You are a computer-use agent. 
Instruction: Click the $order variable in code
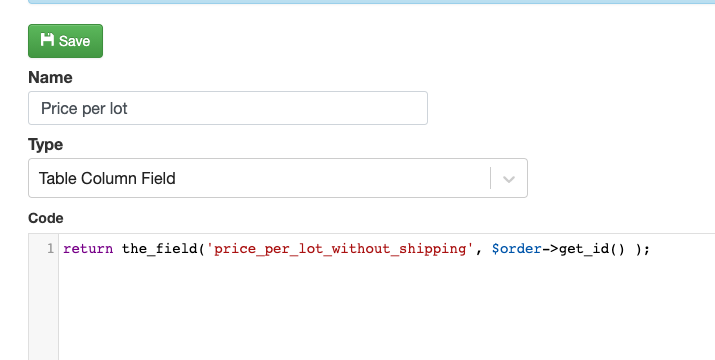[x=517, y=249]
